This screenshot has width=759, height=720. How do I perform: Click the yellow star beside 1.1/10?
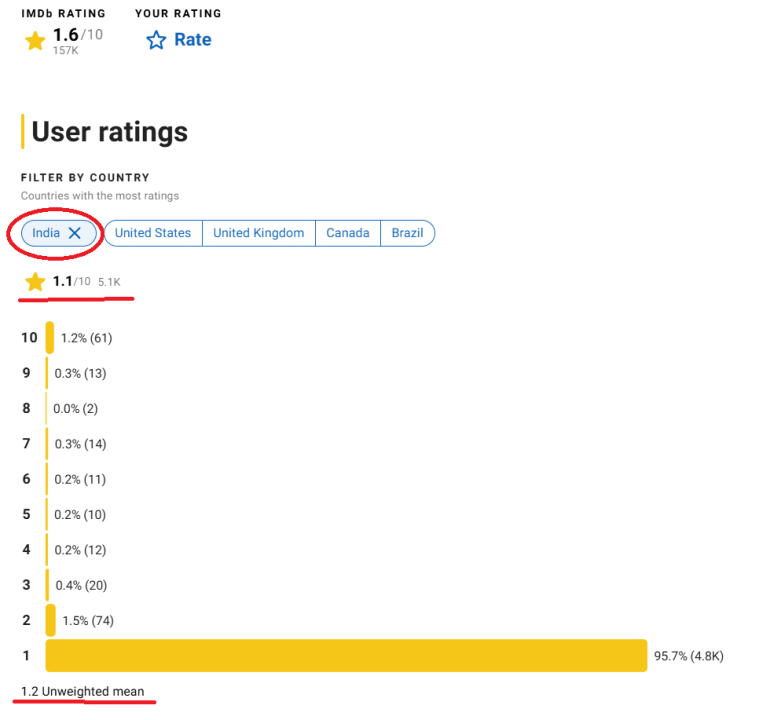tap(35, 282)
